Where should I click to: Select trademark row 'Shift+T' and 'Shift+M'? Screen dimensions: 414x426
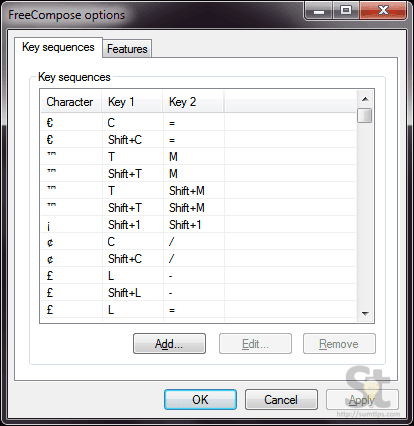point(199,208)
